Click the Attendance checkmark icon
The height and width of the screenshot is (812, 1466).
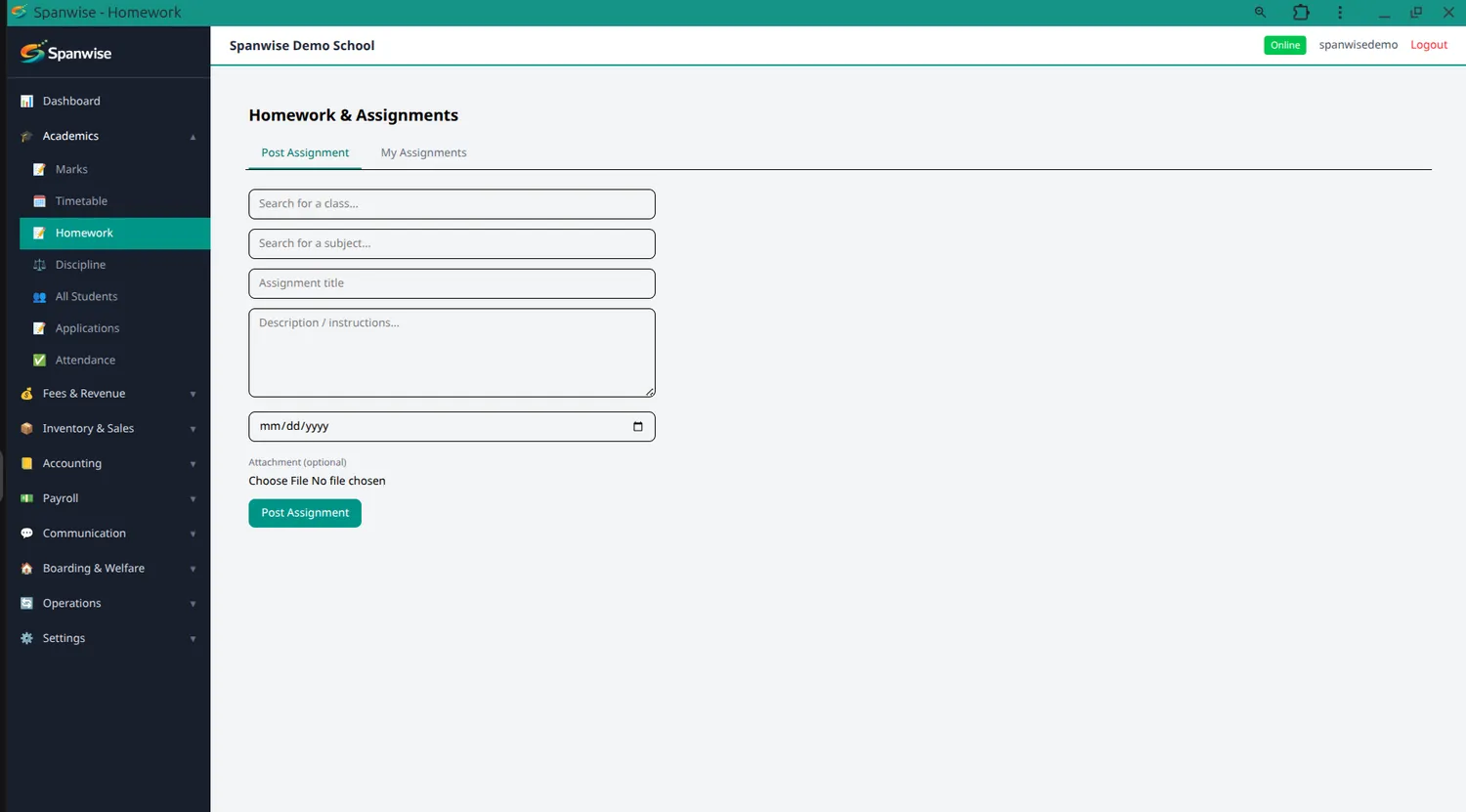pyautogui.click(x=39, y=361)
